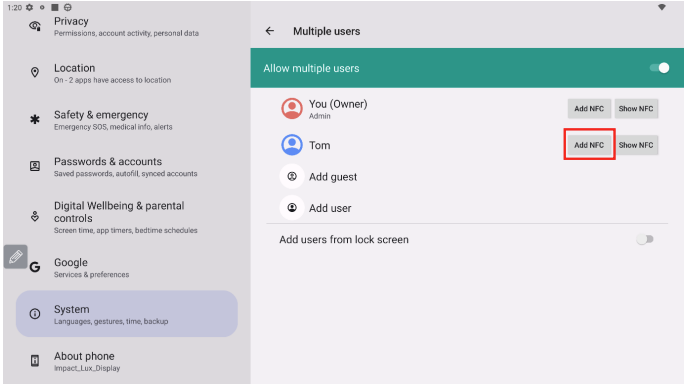This screenshot has width=688, height=388.
Task: Click Show NFC for the Owner
Action: click(636, 108)
